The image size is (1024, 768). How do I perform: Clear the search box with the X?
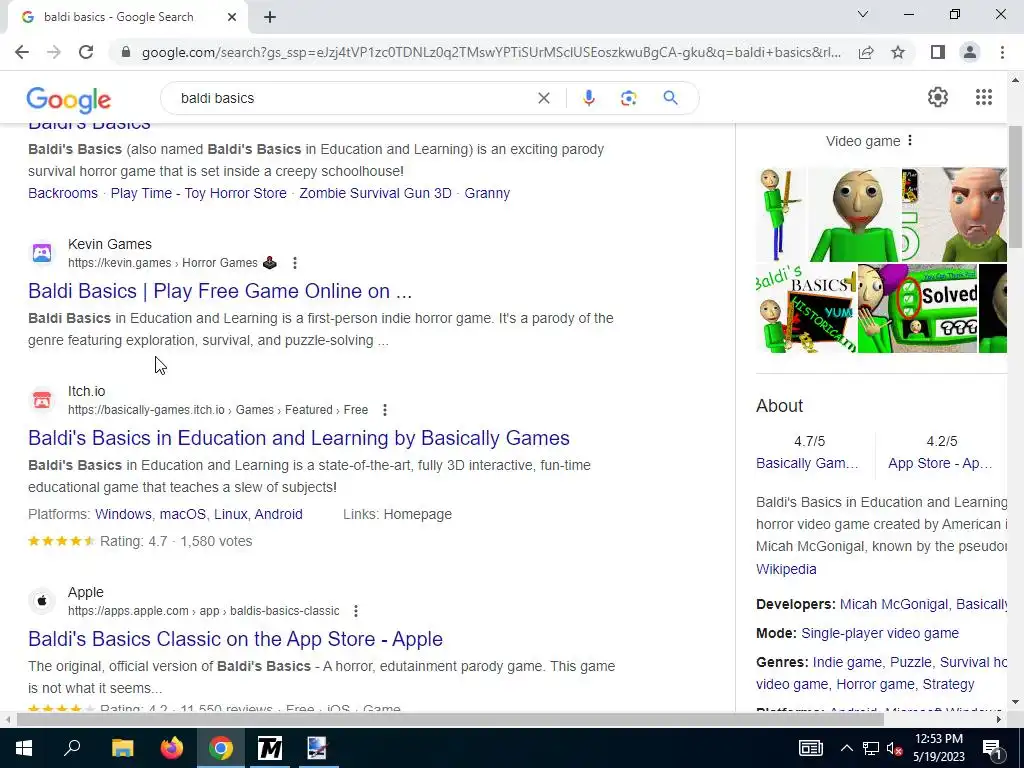(543, 98)
